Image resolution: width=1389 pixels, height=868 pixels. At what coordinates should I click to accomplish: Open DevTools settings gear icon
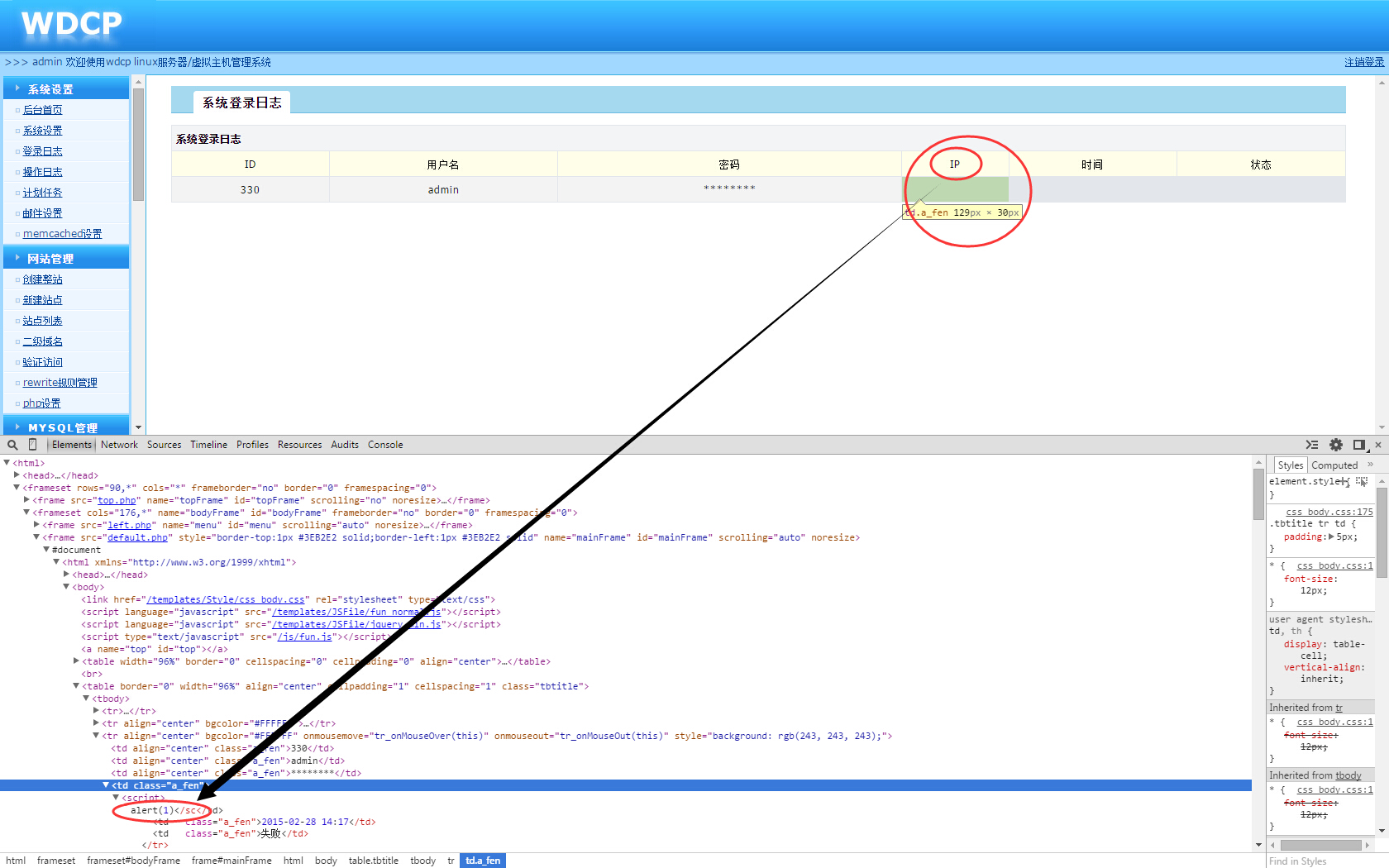click(x=1336, y=445)
